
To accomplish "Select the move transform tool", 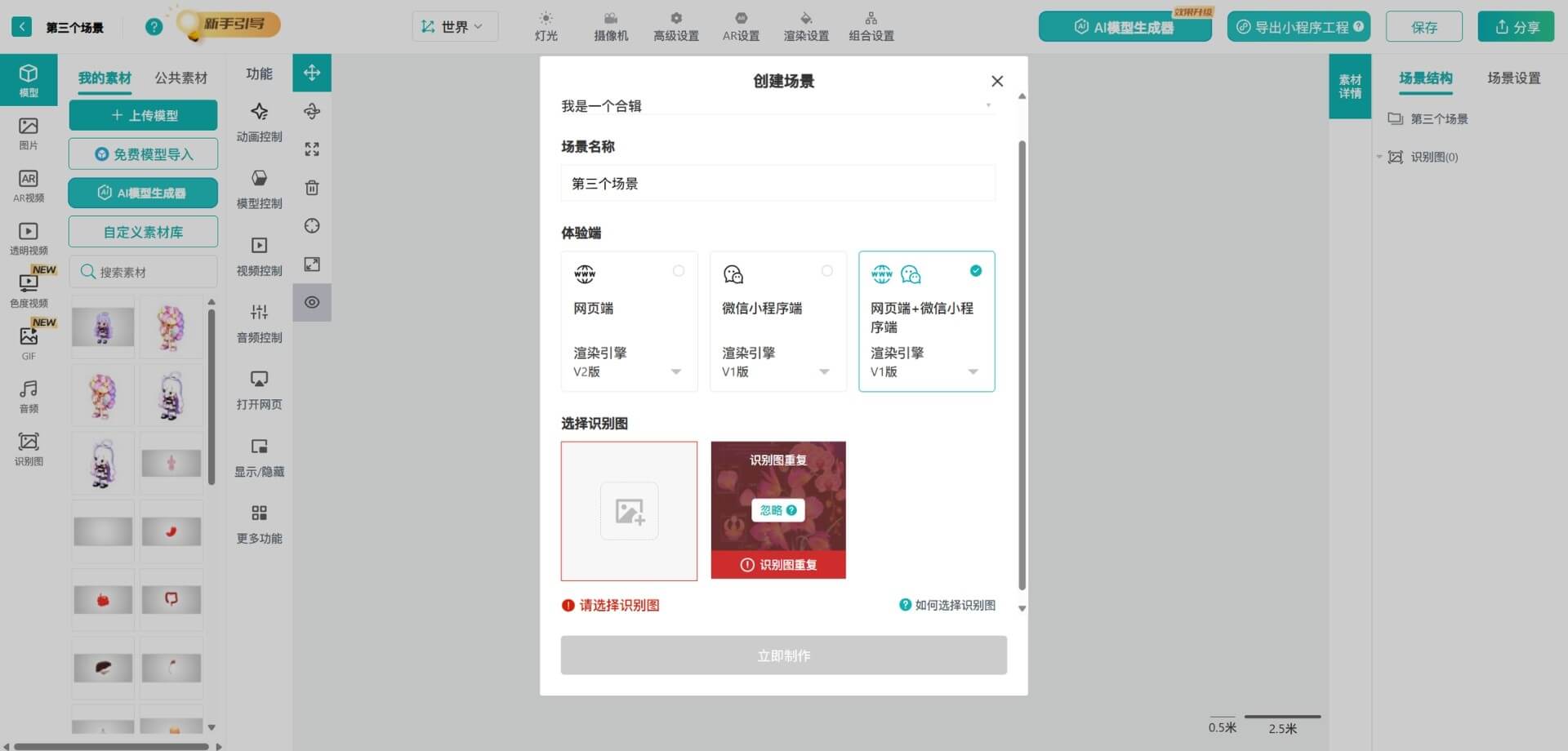I will (312, 73).
